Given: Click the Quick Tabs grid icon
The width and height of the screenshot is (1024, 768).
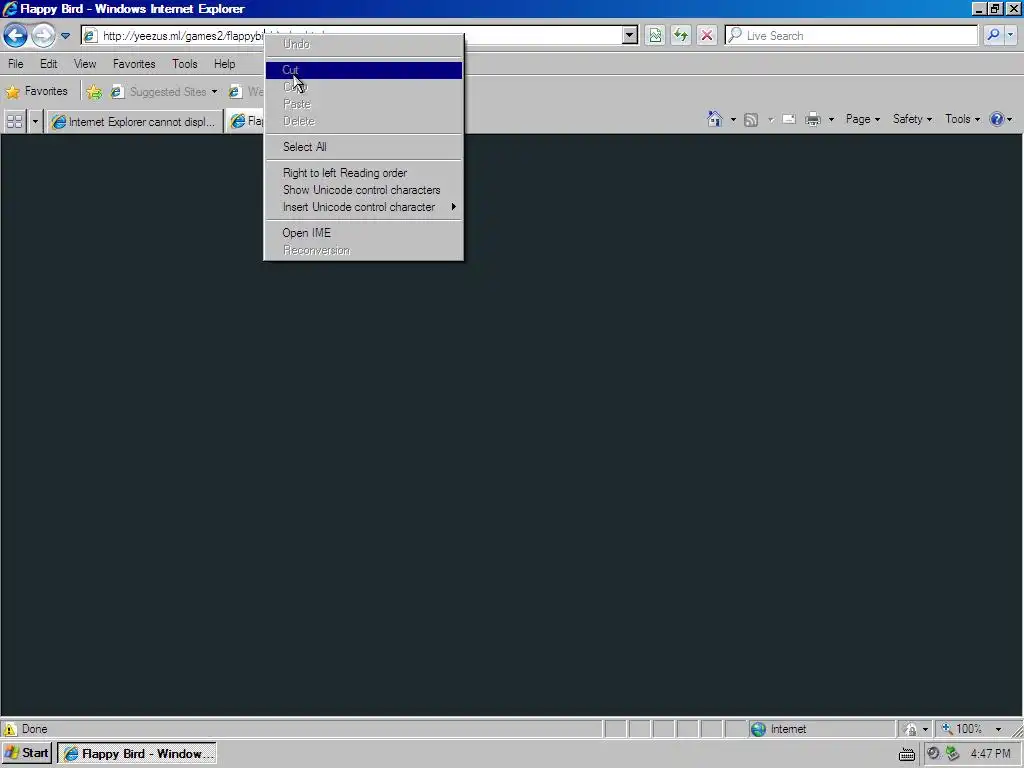Looking at the screenshot, I should click(x=14, y=121).
